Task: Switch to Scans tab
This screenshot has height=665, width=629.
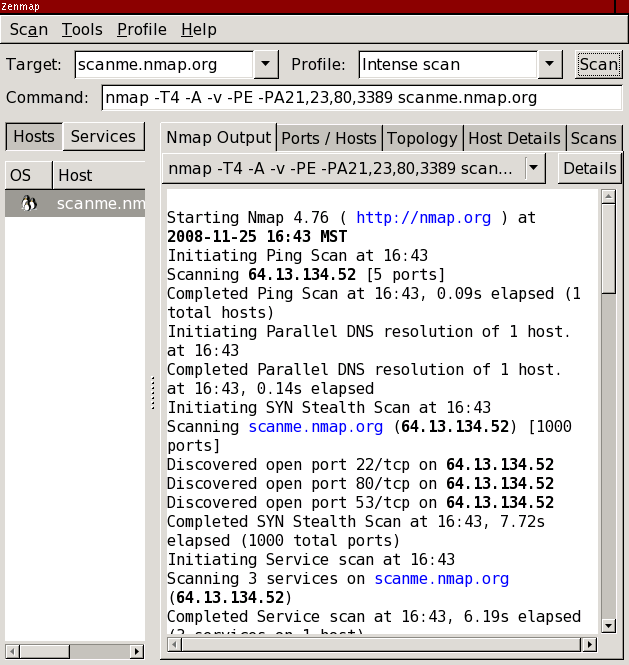Action: 593,138
